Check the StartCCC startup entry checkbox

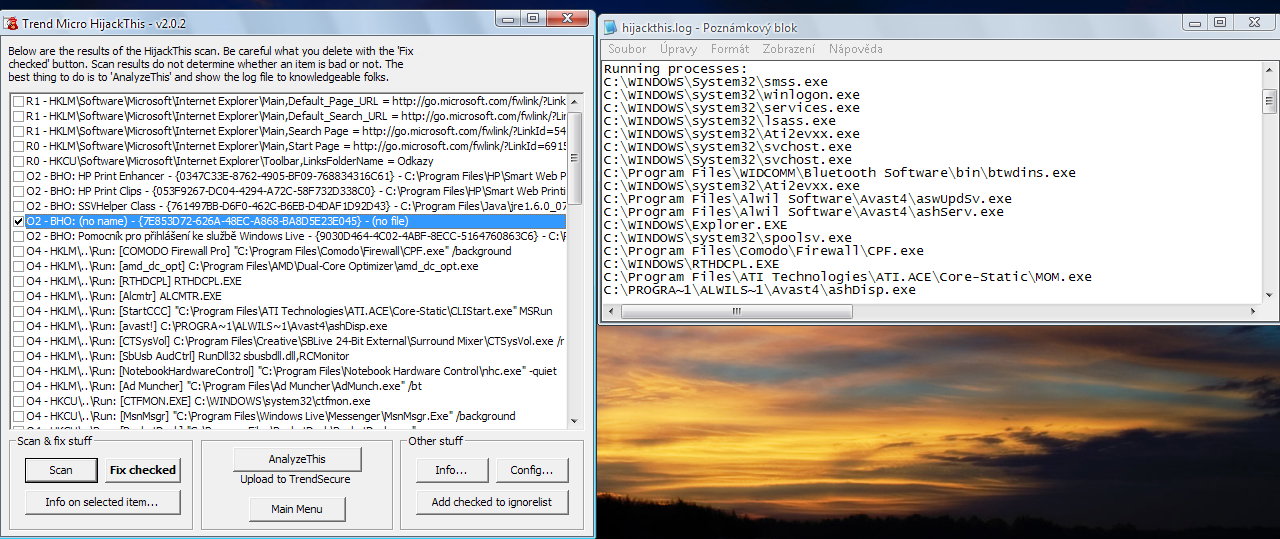tap(19, 311)
